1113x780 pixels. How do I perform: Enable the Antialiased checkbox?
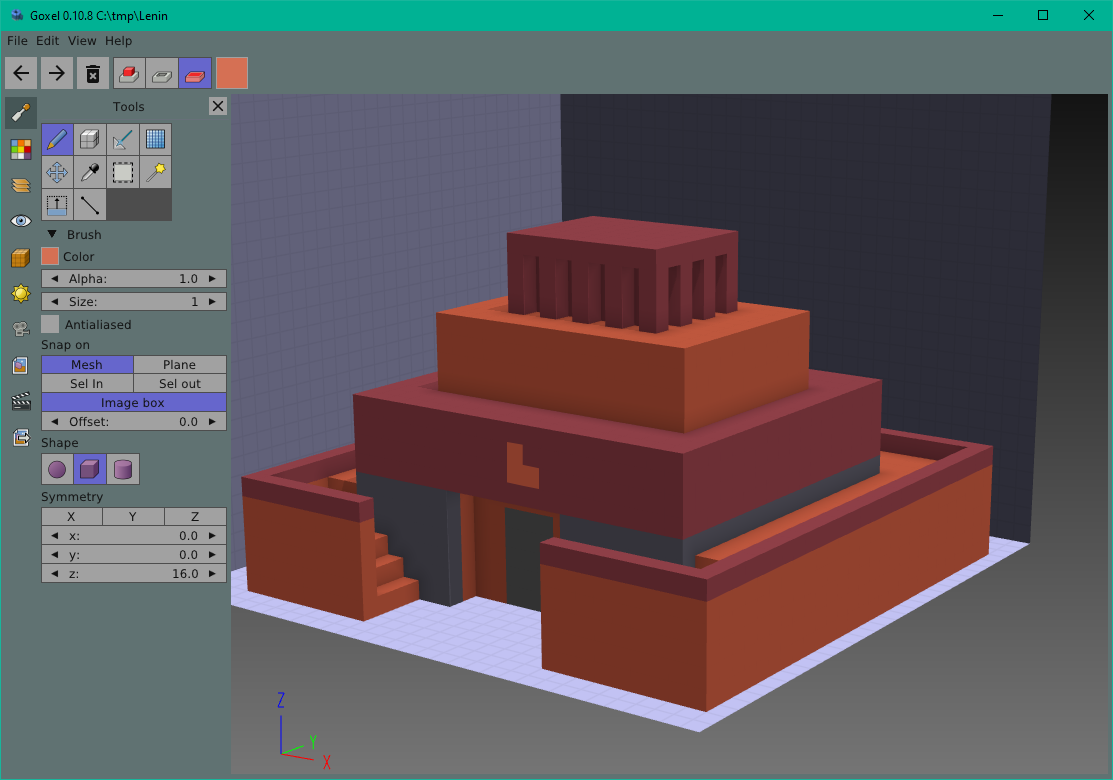[50, 324]
